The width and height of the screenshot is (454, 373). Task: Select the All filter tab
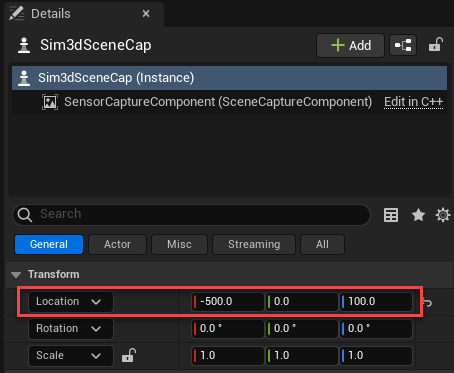[x=322, y=244]
